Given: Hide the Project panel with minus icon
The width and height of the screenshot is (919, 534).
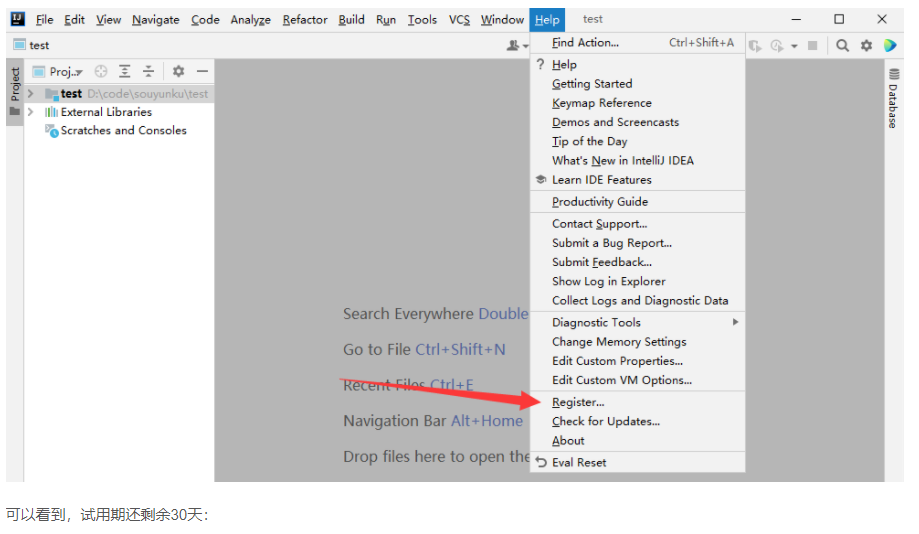Looking at the screenshot, I should click(203, 72).
